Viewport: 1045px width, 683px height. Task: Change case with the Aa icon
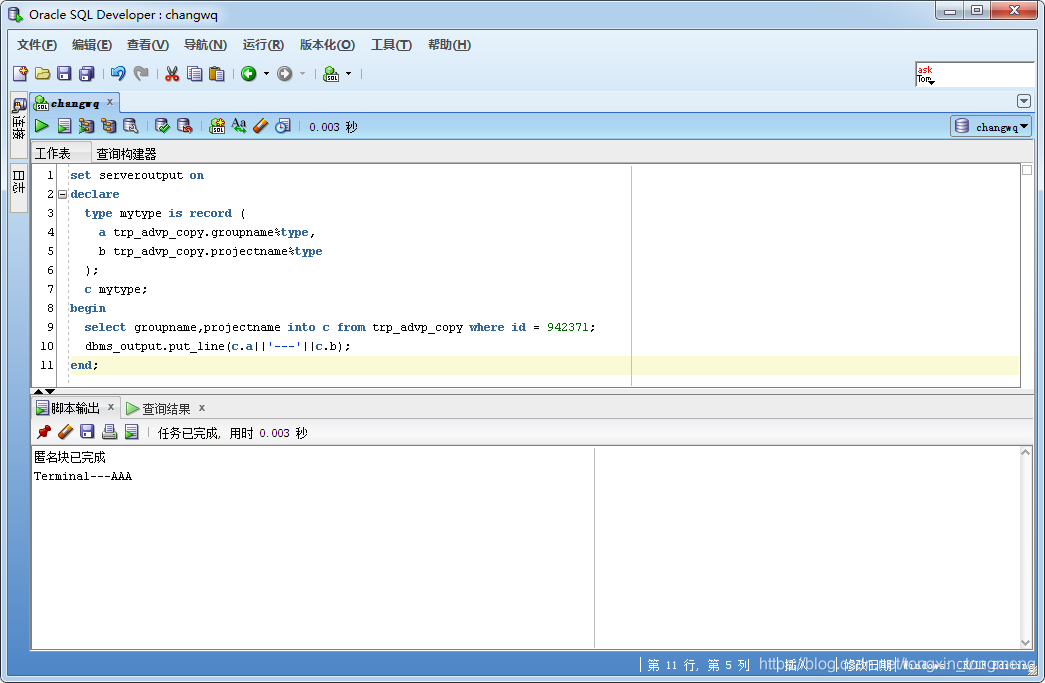239,125
